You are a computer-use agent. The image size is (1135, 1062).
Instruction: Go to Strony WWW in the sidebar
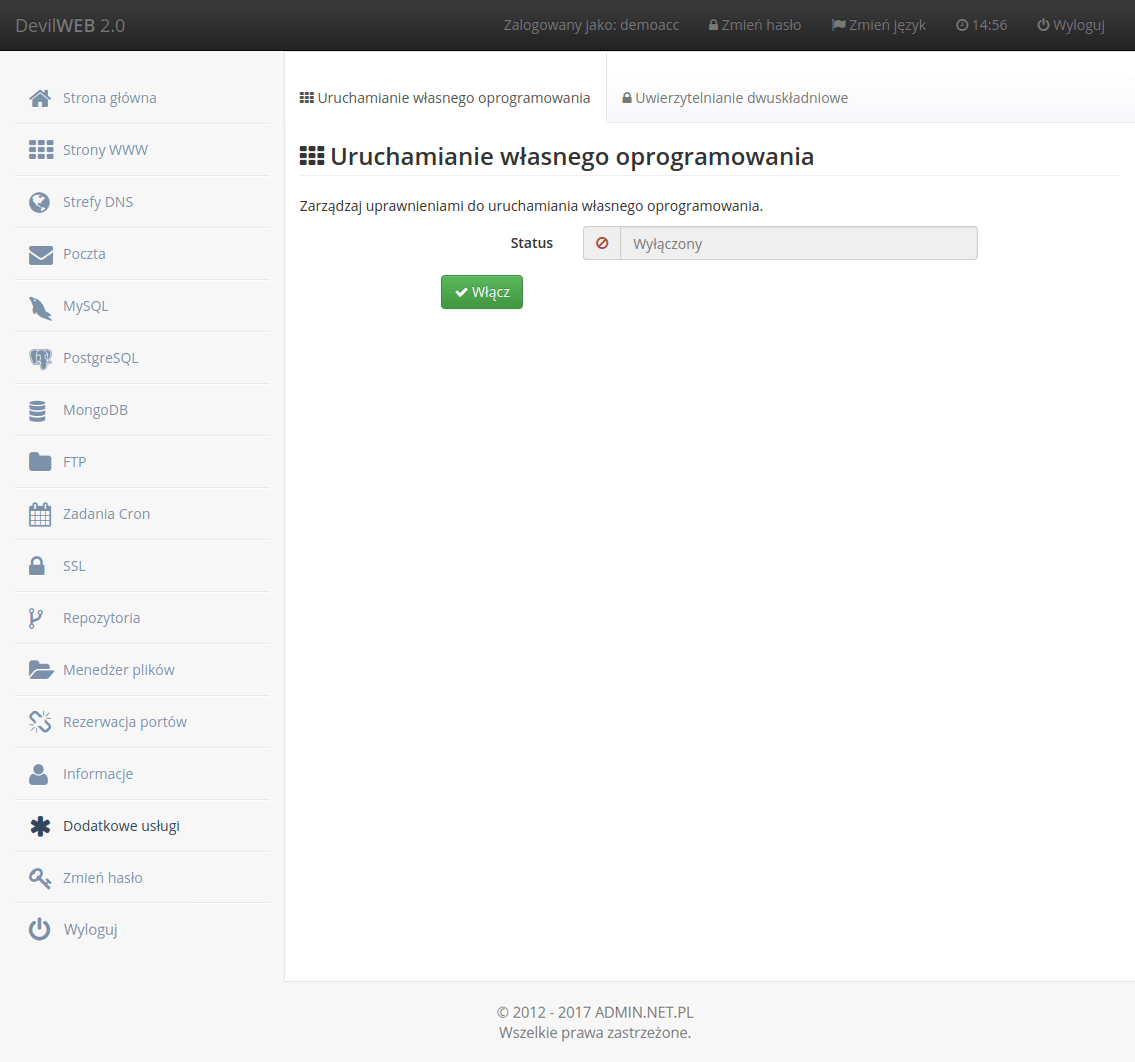point(105,150)
